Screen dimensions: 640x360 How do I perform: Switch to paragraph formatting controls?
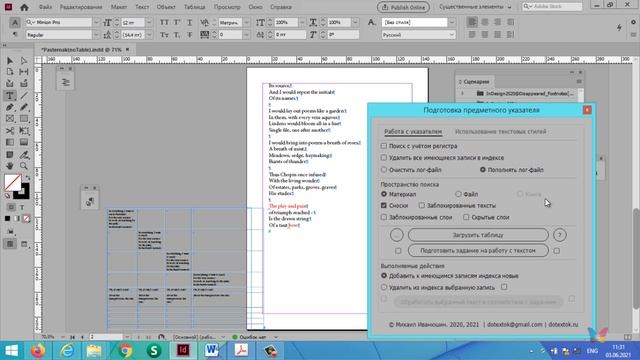15,35
